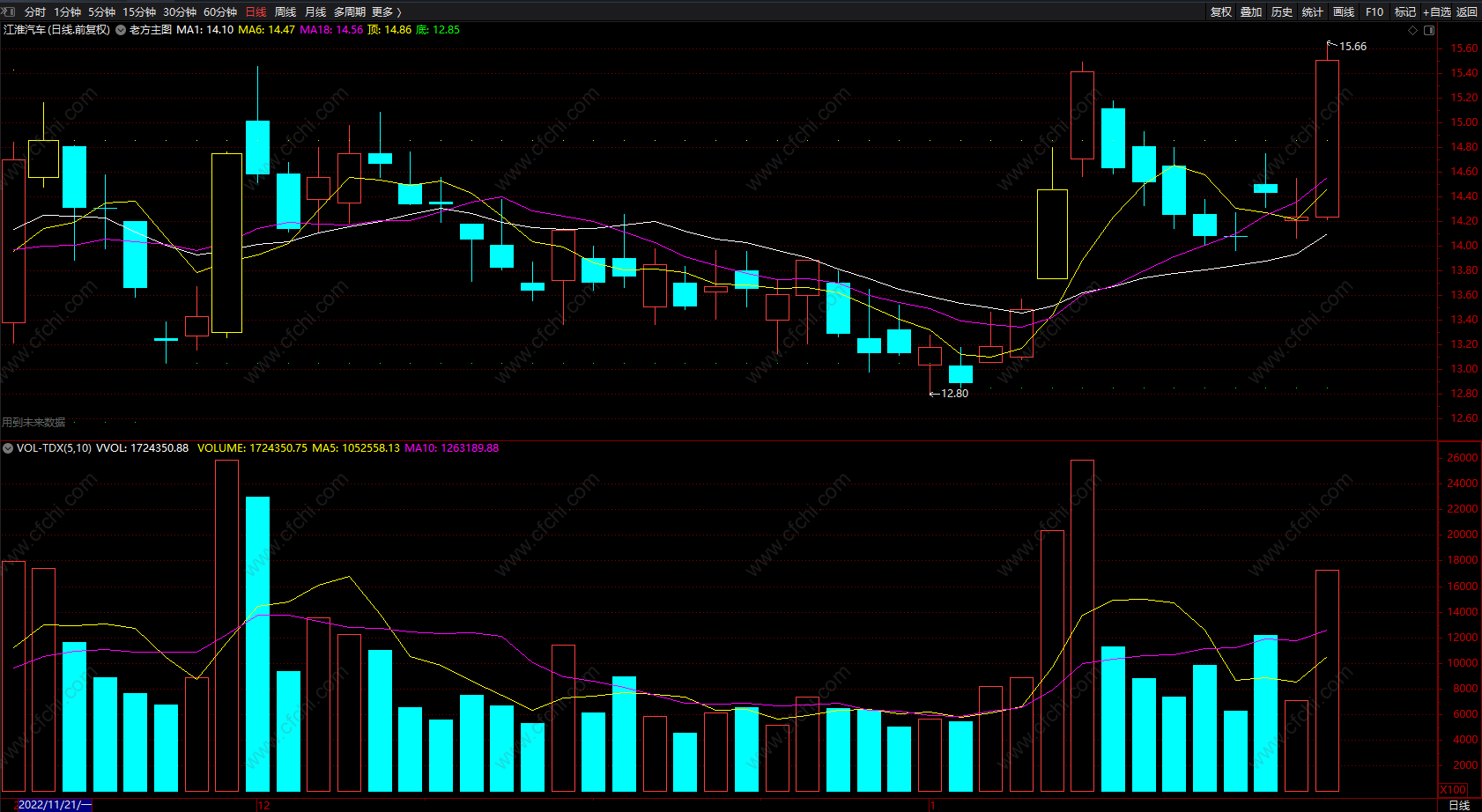This screenshot has height=812, width=1482.
Task: Click the 12 month marker on time axis
Action: pos(263,806)
